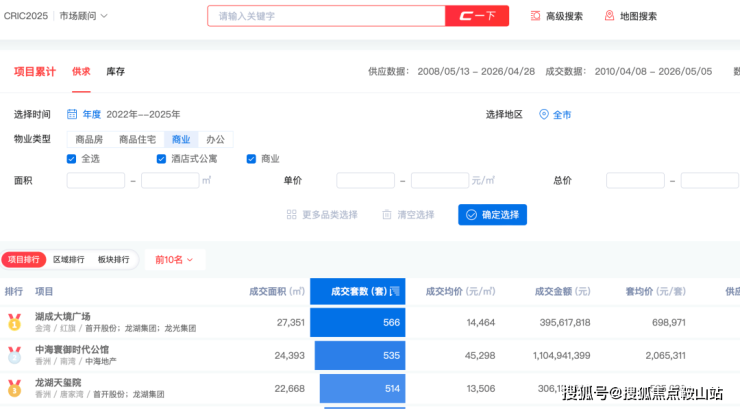Sort by 成交套数 column header
The width and height of the screenshot is (740, 409).
coord(358,291)
